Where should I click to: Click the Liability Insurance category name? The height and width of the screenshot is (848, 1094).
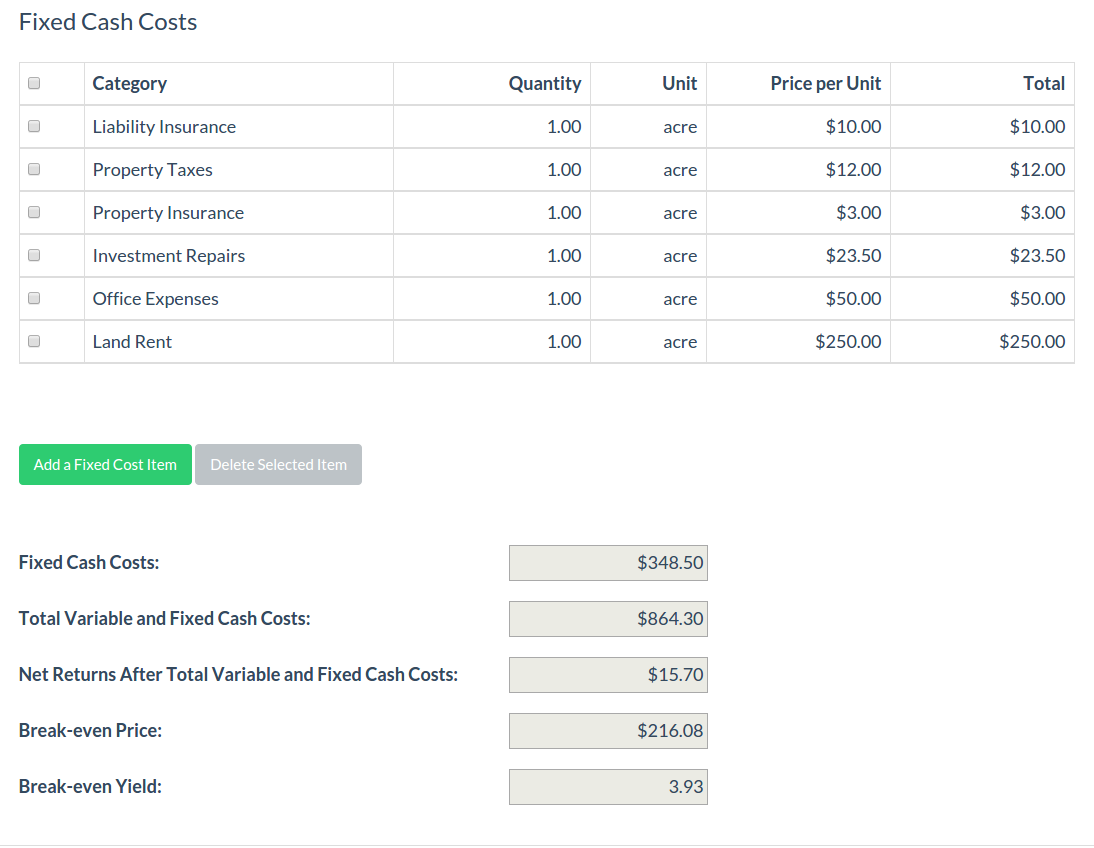point(164,127)
